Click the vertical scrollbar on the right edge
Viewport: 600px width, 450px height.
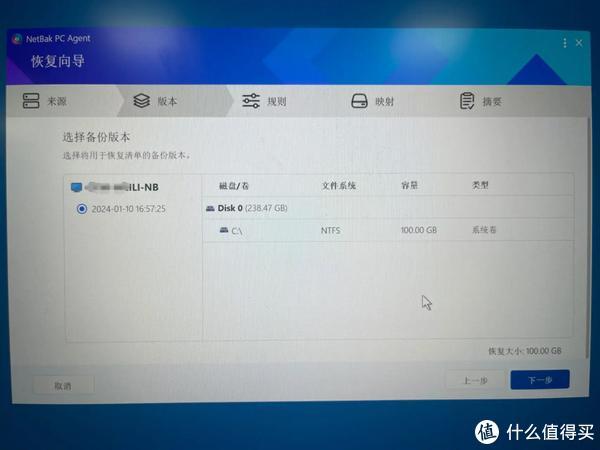tap(586, 237)
